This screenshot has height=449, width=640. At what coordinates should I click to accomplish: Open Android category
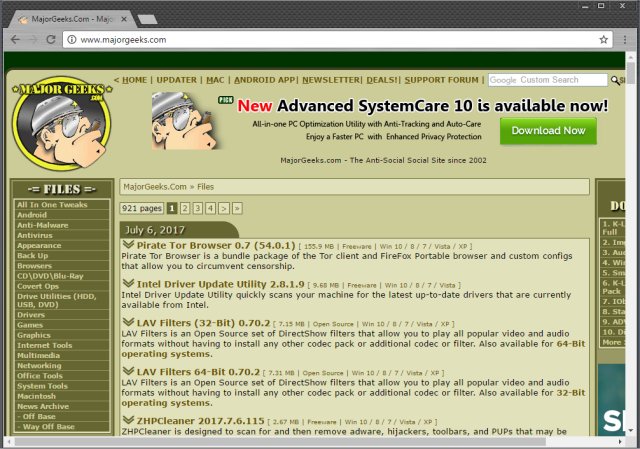tap(62, 215)
